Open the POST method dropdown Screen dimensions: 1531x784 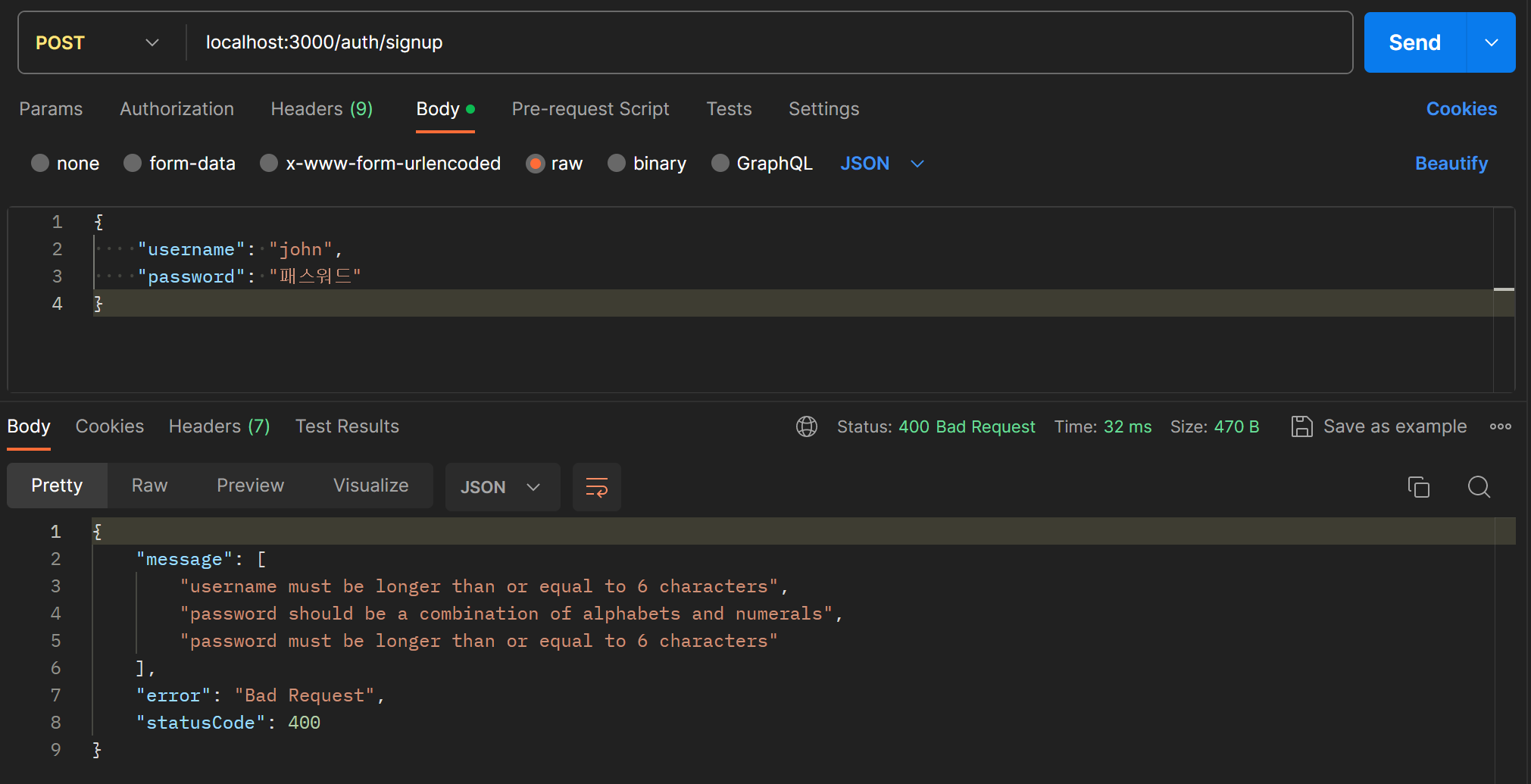point(98,42)
